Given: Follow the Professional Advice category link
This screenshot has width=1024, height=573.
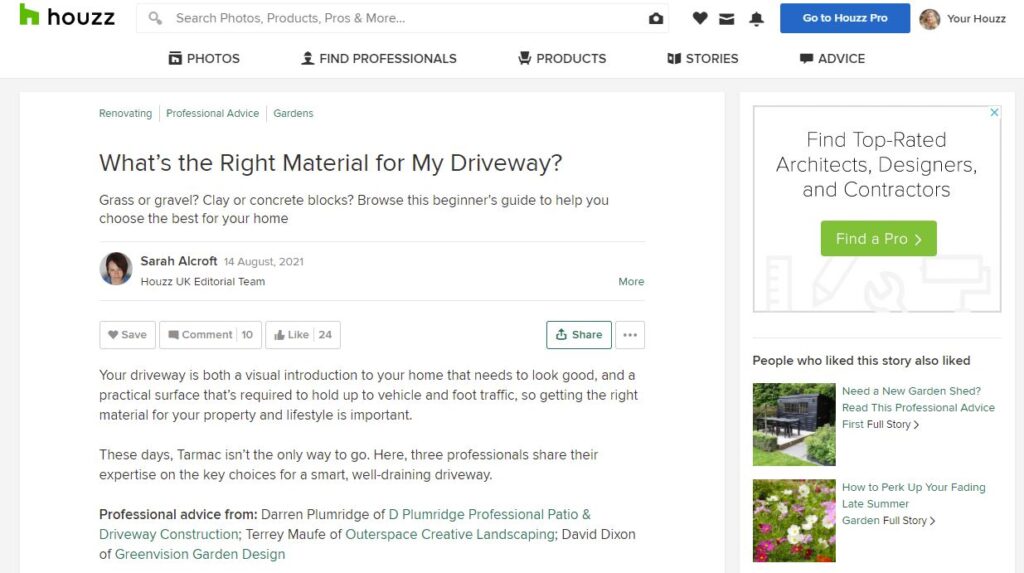Looking at the screenshot, I should coord(212,113).
